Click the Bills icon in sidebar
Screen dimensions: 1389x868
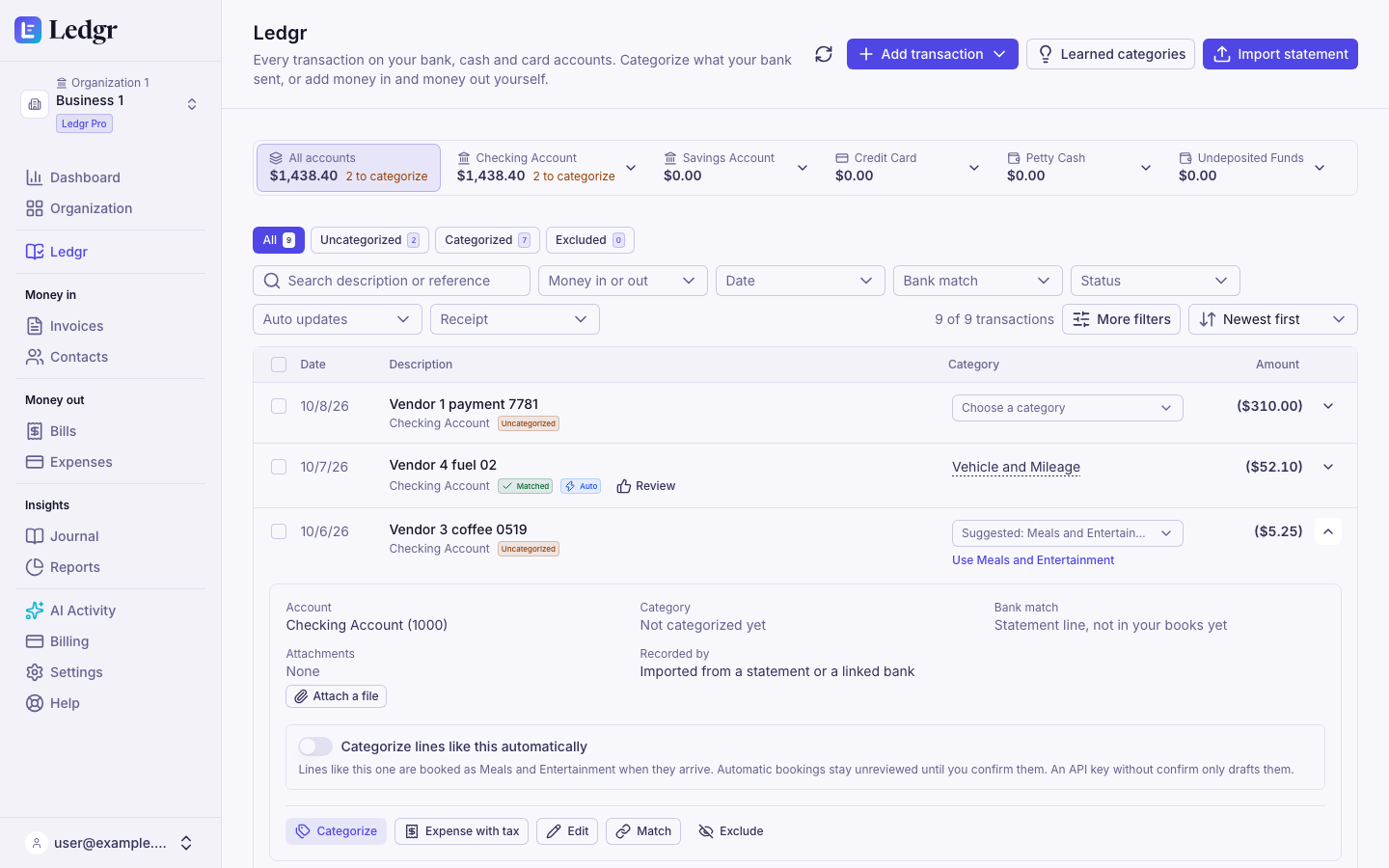point(35,431)
